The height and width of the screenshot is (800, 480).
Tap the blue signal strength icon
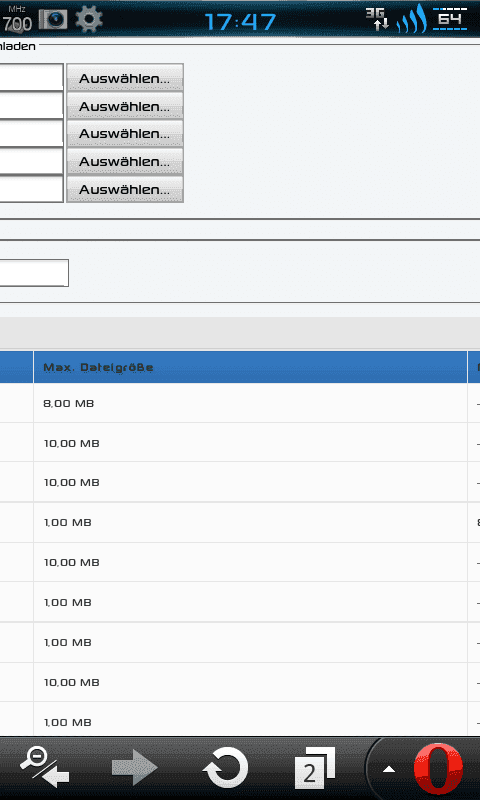coord(412,20)
